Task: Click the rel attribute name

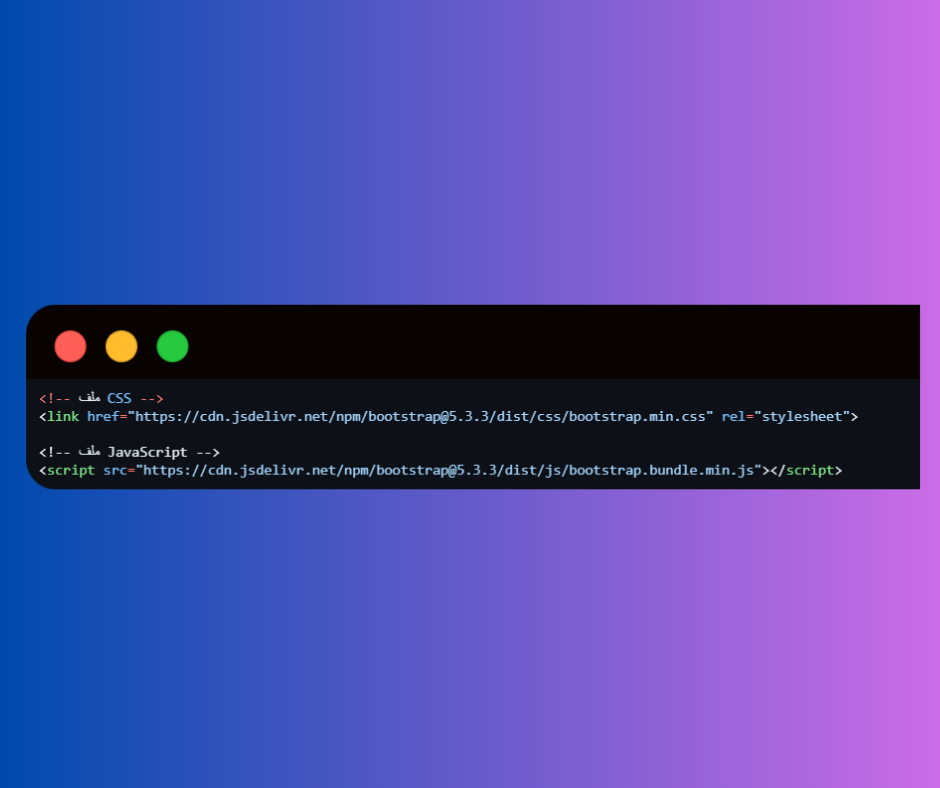Action: (x=733, y=416)
